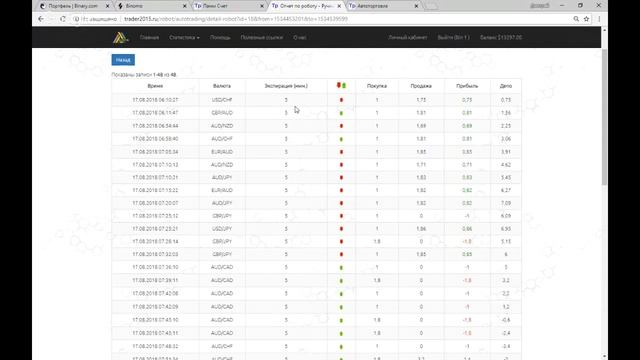The height and width of the screenshot is (360, 640).
Task: Click the Продажа column header
Action: click(421, 86)
